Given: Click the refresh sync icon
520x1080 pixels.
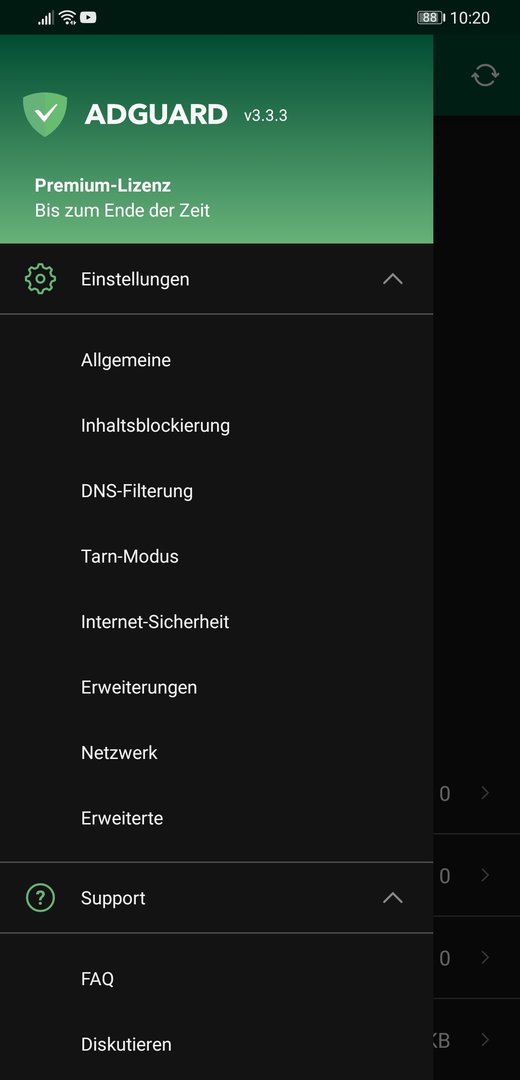Looking at the screenshot, I should (485, 74).
